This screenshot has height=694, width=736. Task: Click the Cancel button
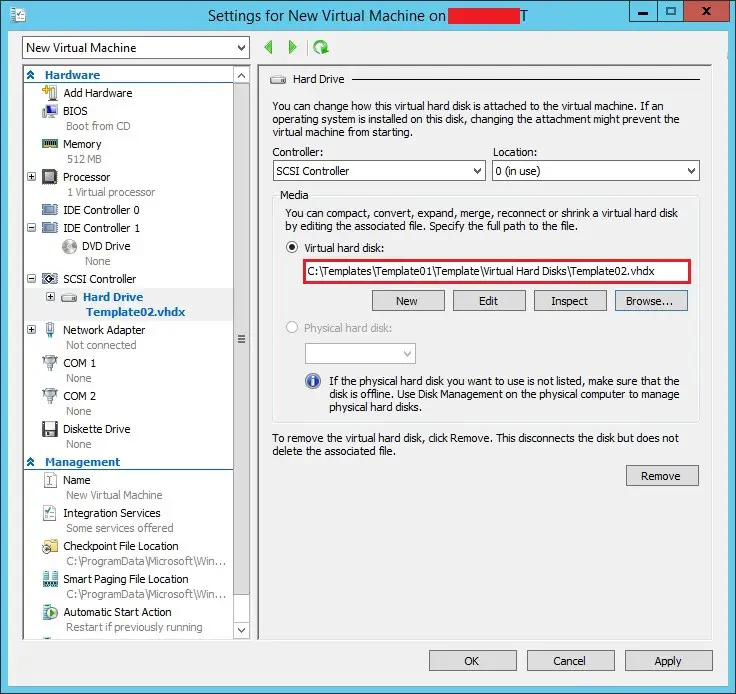point(571,661)
